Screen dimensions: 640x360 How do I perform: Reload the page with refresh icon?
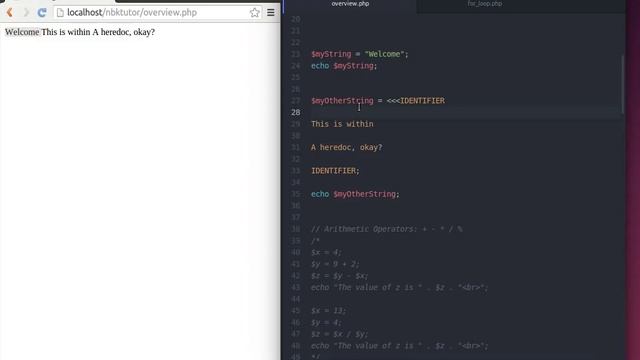(42, 13)
